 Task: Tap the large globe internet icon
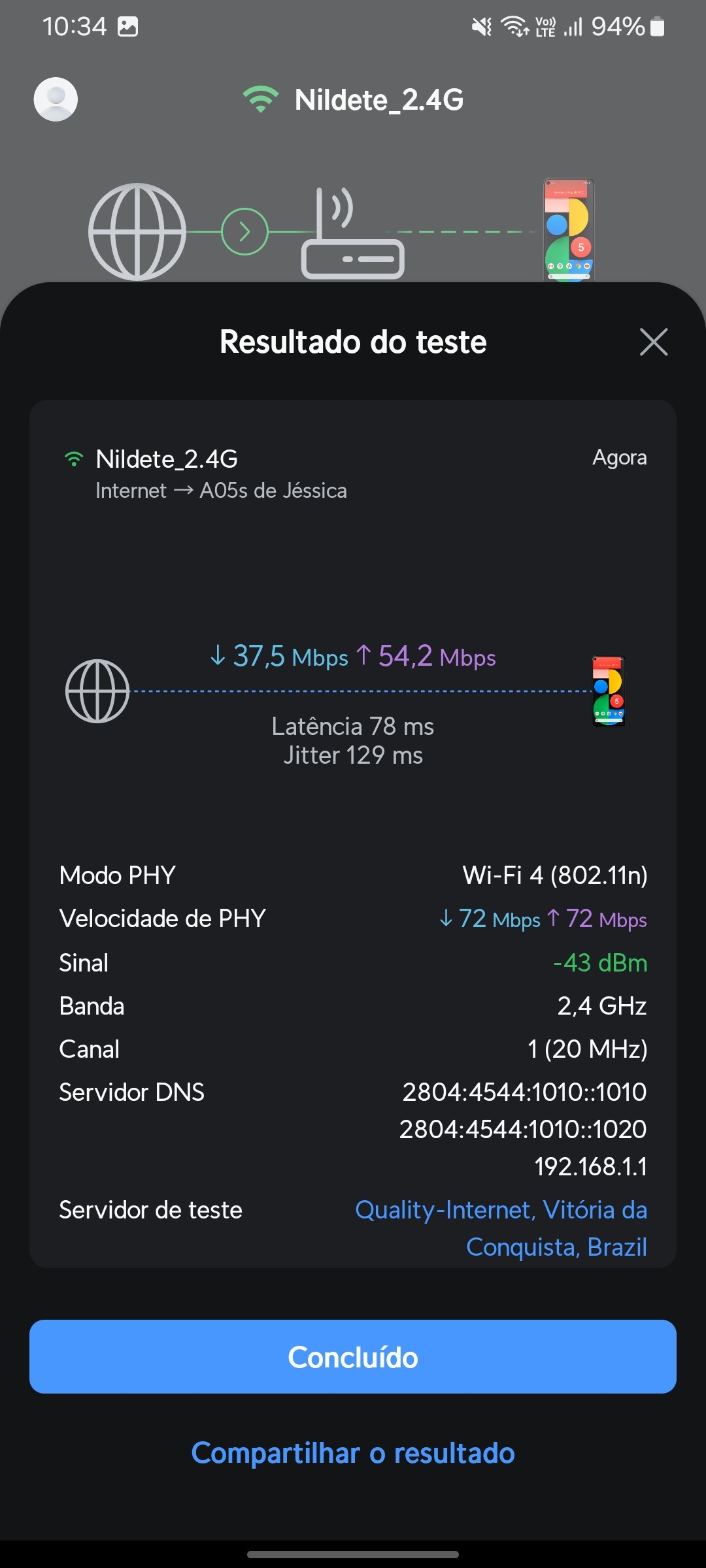pyautogui.click(x=137, y=232)
